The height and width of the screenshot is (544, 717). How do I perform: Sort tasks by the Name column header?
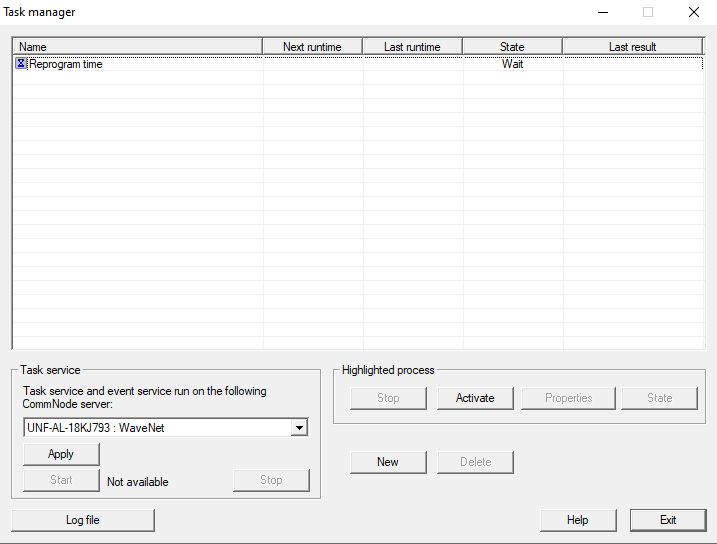[137, 47]
